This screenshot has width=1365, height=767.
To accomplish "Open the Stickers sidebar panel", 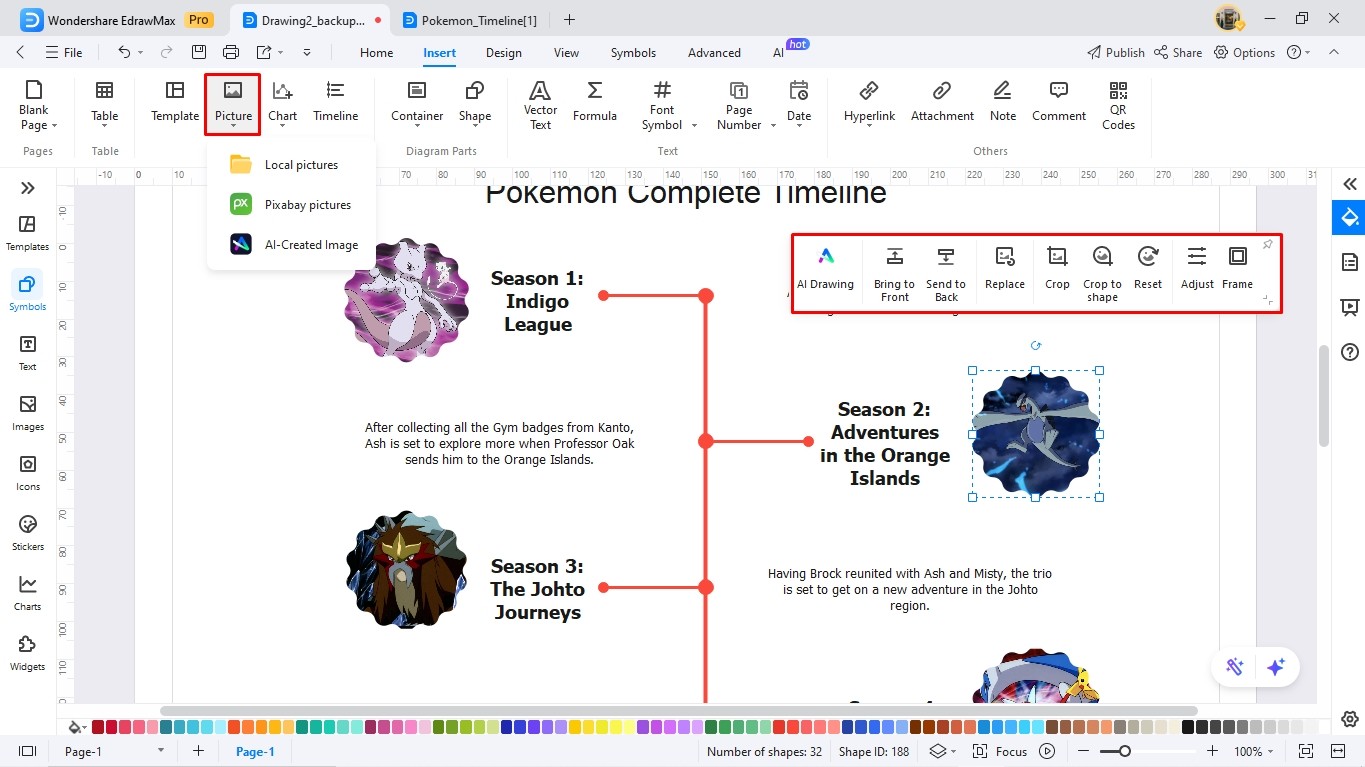I will [28, 533].
